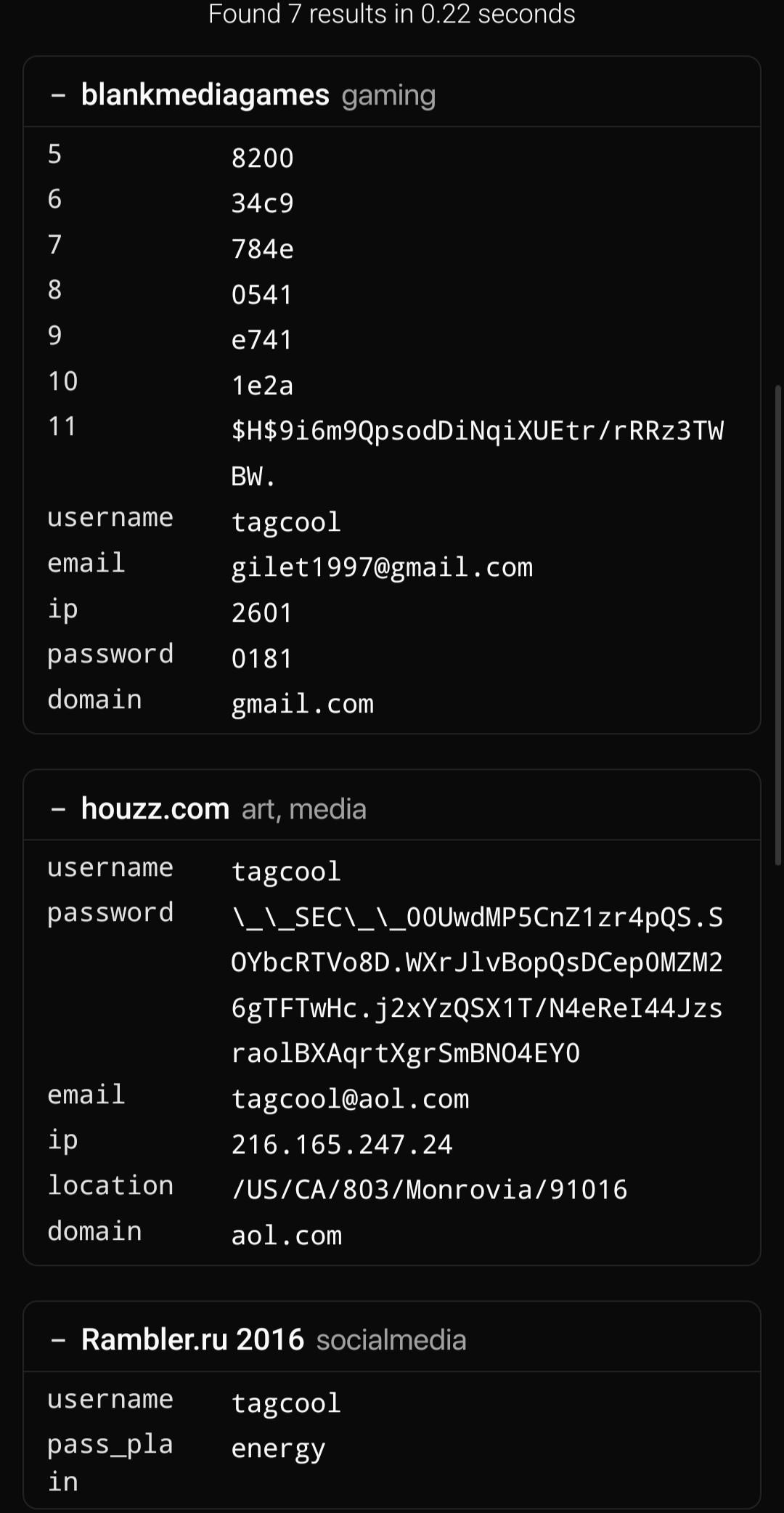Select the socialmedia category tag

pos(391,1341)
